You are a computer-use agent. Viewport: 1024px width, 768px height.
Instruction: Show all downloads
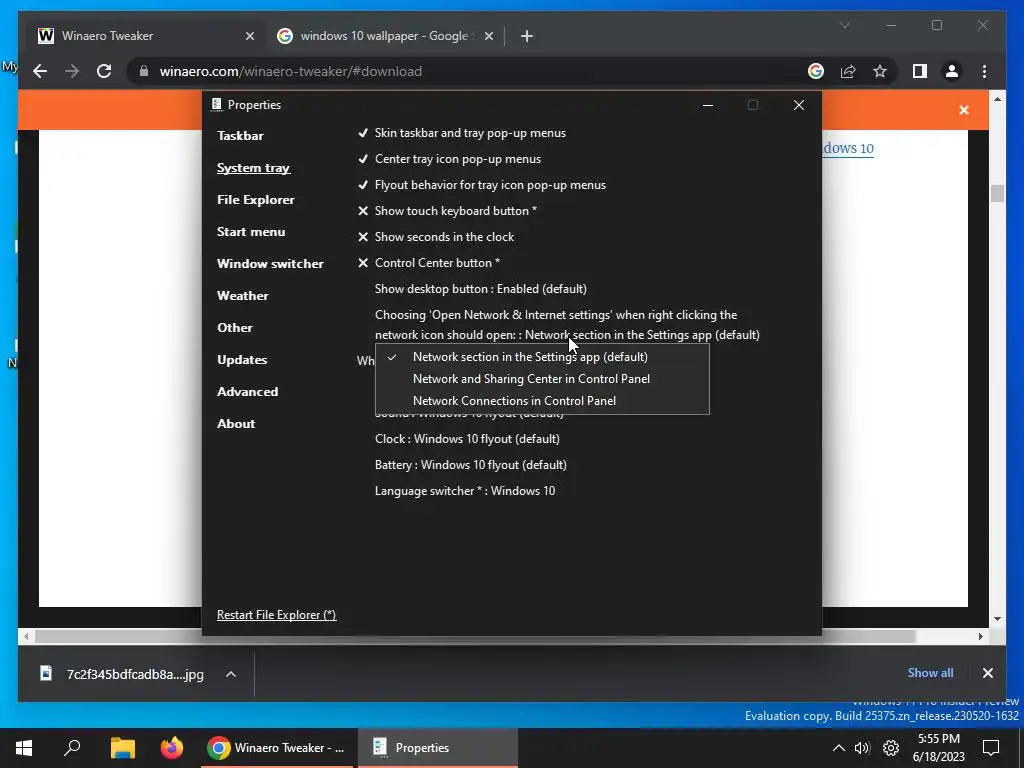[x=930, y=673]
